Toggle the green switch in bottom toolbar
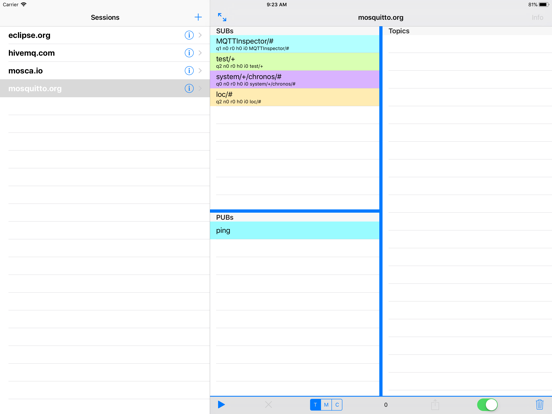Viewport: 552px width, 414px height. pos(487,404)
